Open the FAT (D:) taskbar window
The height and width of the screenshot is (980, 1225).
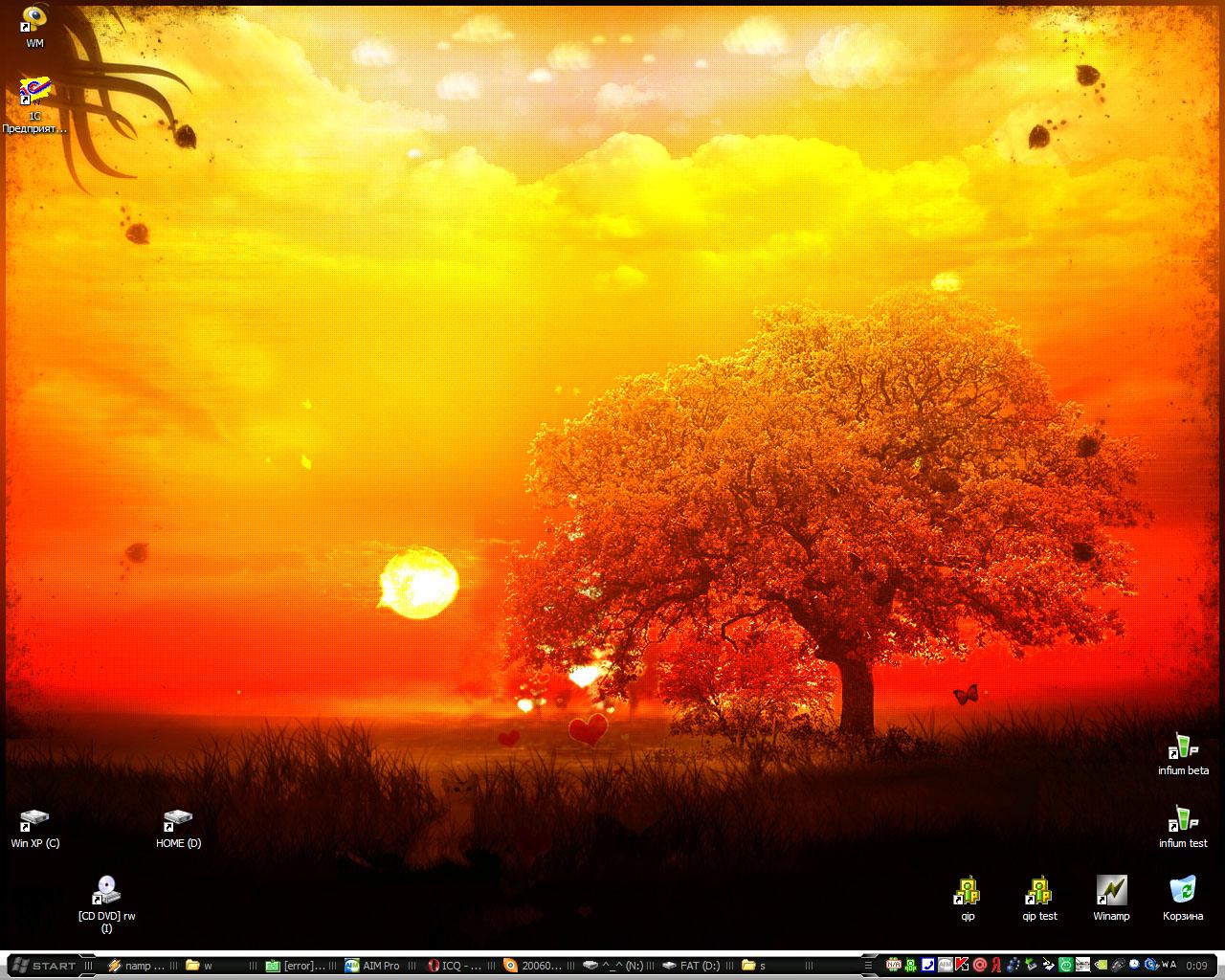tap(691, 966)
